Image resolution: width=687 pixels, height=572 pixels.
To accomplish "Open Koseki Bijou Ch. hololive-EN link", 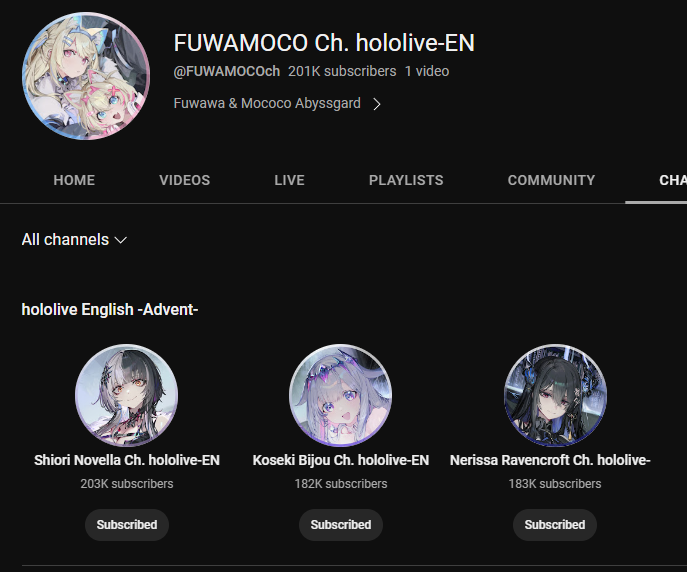I will pos(340,460).
